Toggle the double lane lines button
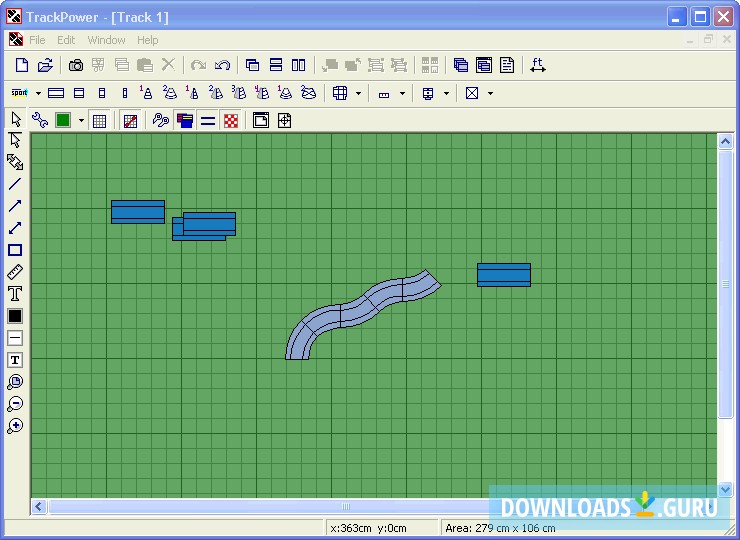 (x=208, y=121)
